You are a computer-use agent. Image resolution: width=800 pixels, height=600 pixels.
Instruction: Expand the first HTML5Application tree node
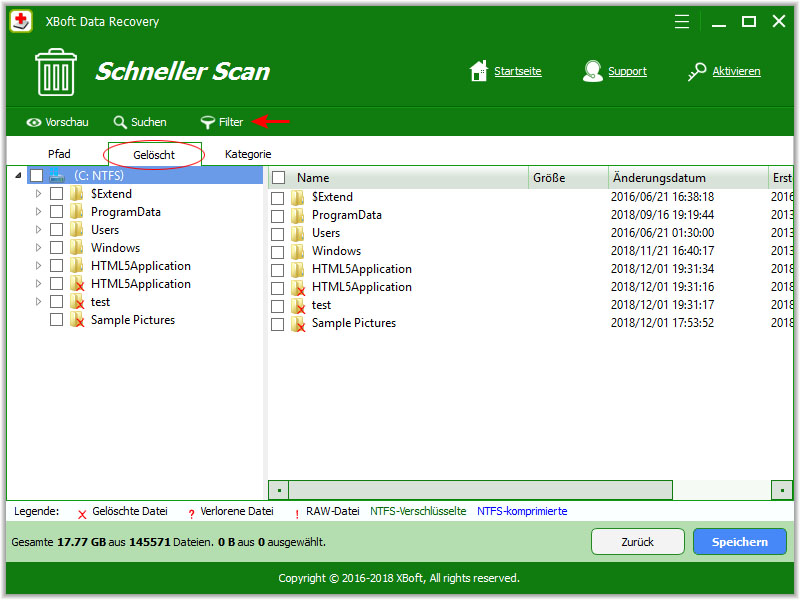click(38, 266)
